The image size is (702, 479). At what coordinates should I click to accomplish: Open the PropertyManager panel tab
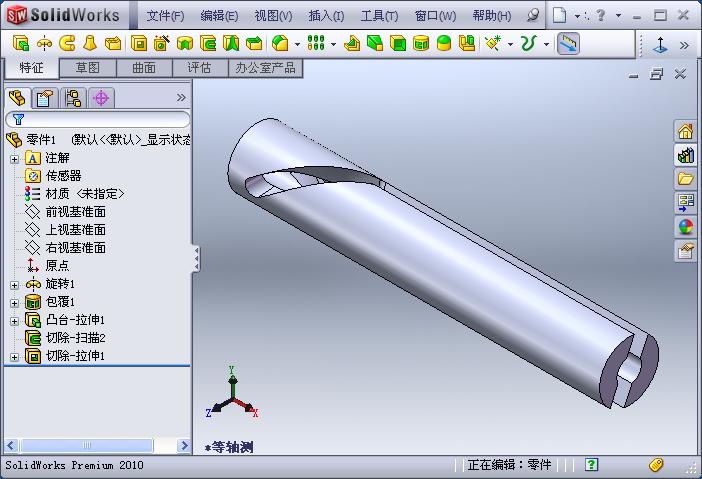[x=44, y=98]
